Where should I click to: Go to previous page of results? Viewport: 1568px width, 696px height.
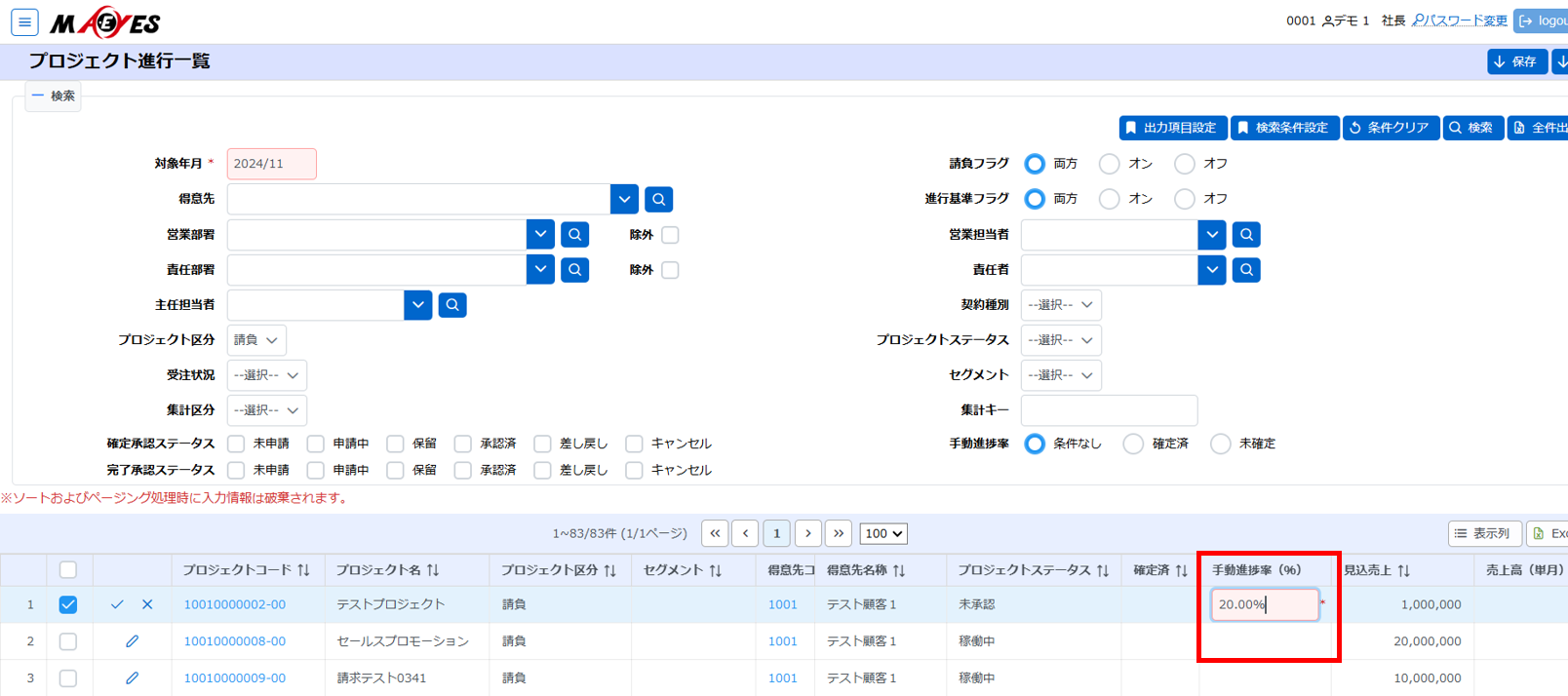click(x=746, y=533)
